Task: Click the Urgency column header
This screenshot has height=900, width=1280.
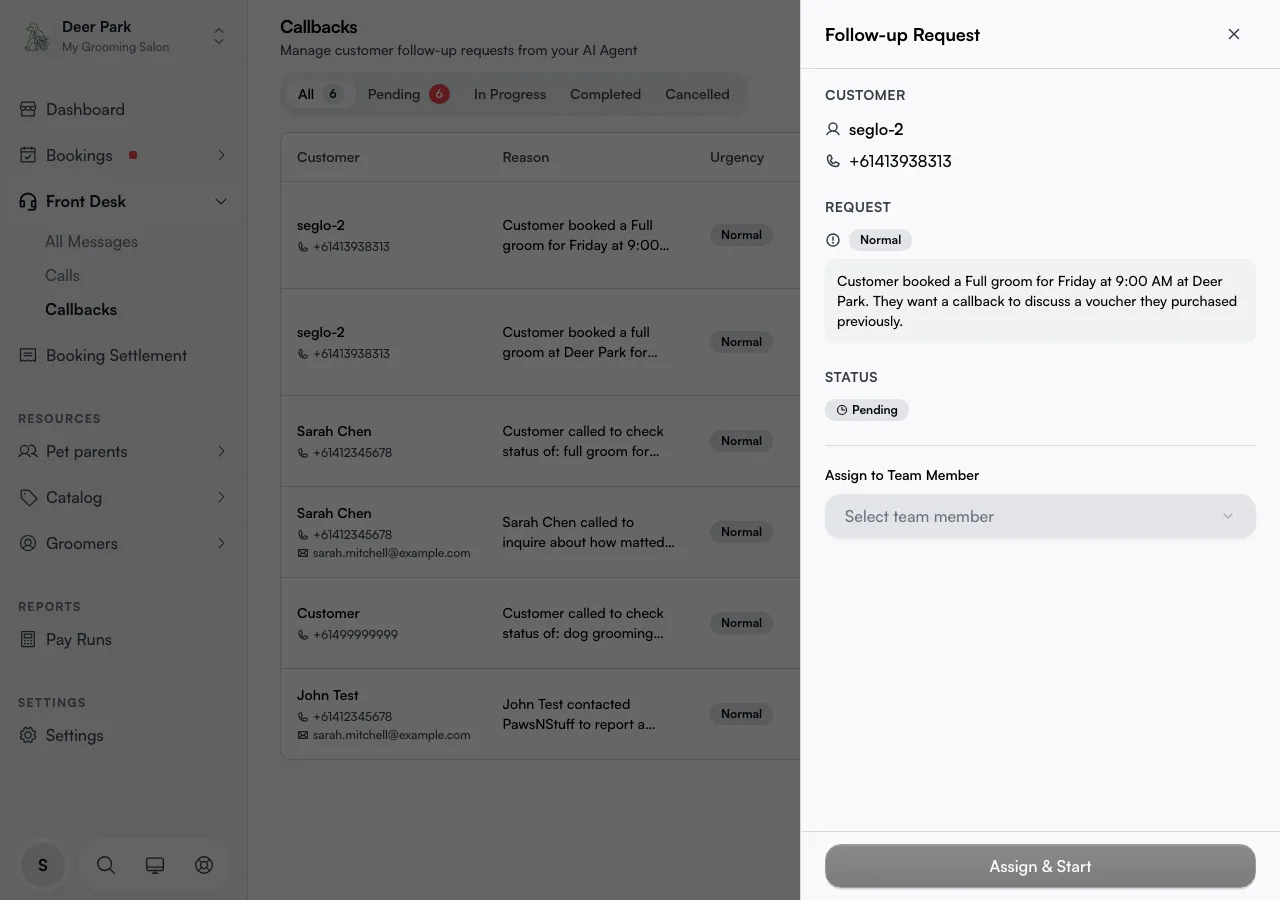Action: [737, 157]
